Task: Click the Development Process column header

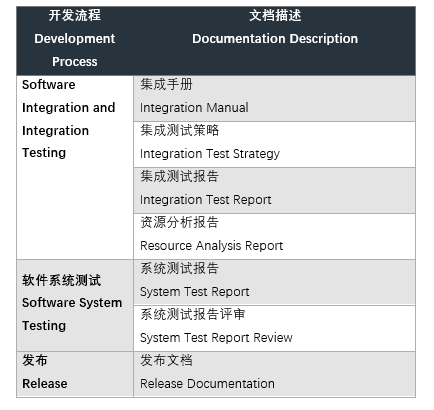Action: (75, 41)
